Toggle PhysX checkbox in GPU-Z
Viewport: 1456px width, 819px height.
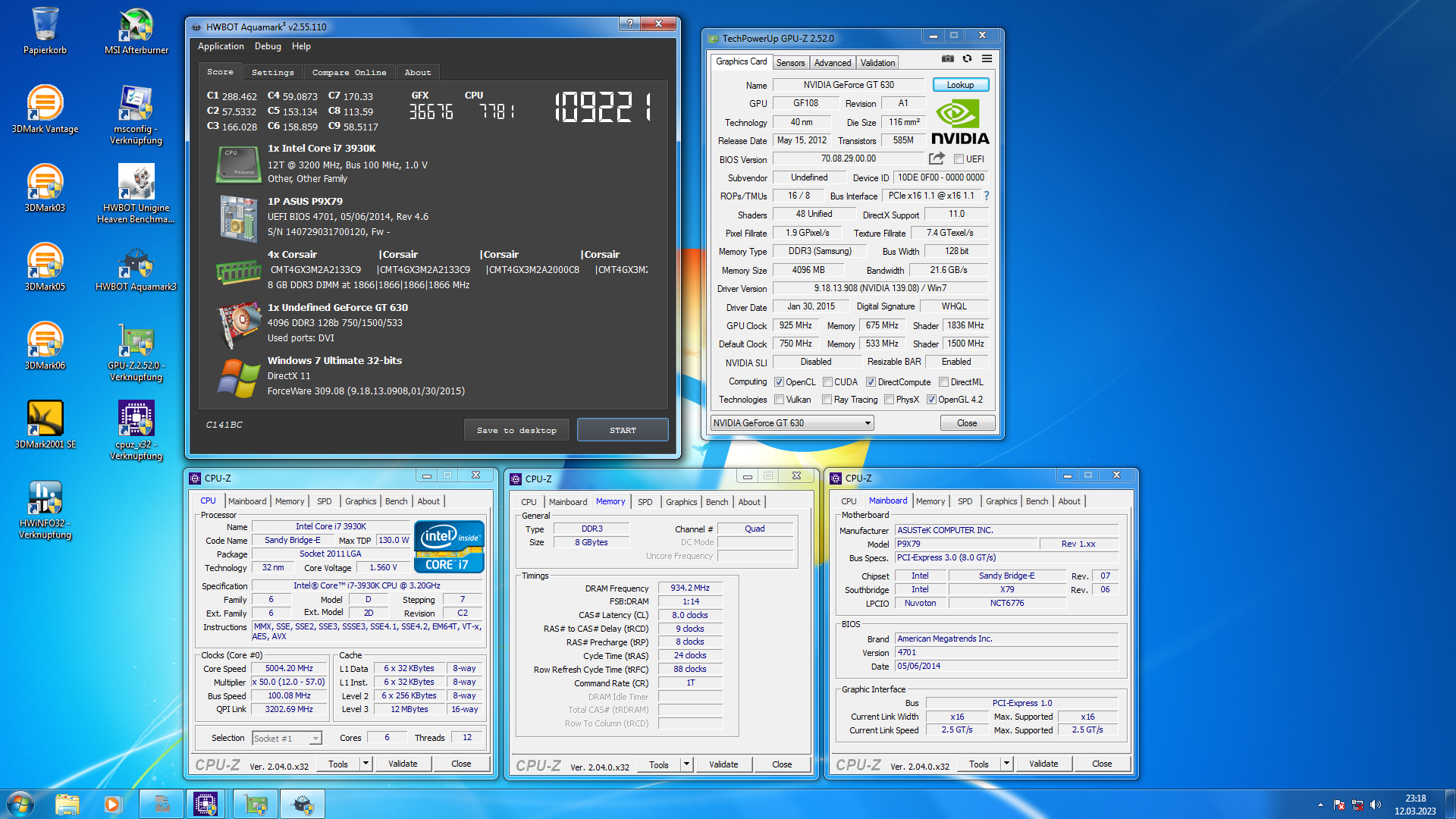tap(889, 400)
